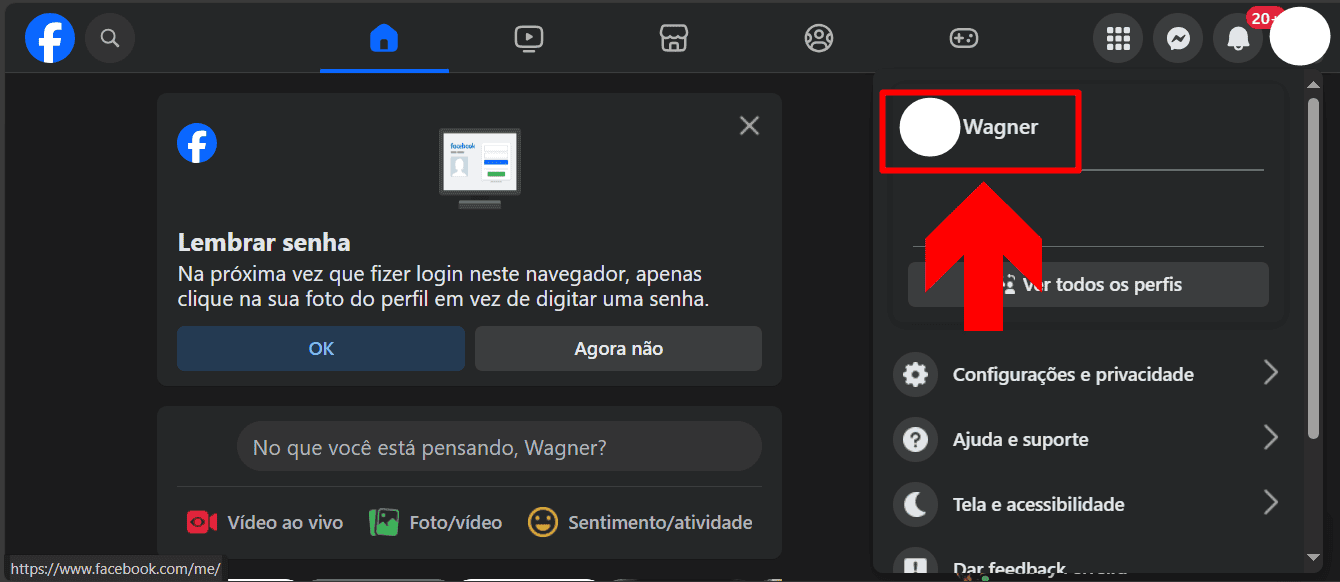Close the Lembrar senha card
The height and width of the screenshot is (582, 1340).
point(749,125)
